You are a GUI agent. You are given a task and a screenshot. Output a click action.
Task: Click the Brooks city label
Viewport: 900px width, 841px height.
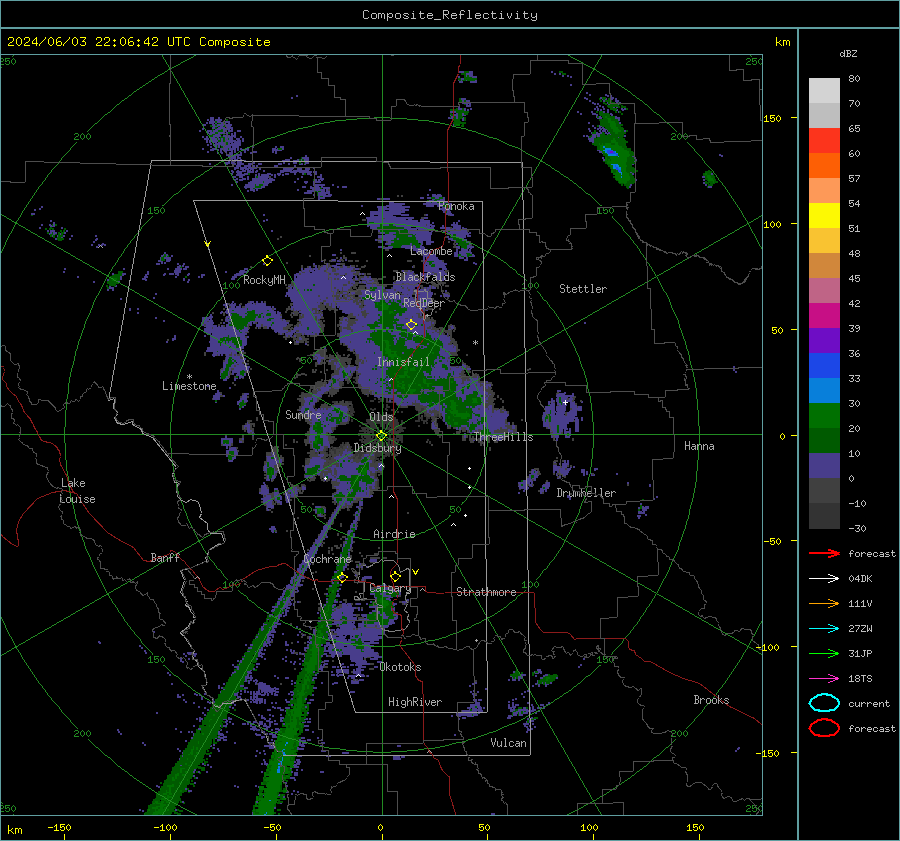point(711,700)
